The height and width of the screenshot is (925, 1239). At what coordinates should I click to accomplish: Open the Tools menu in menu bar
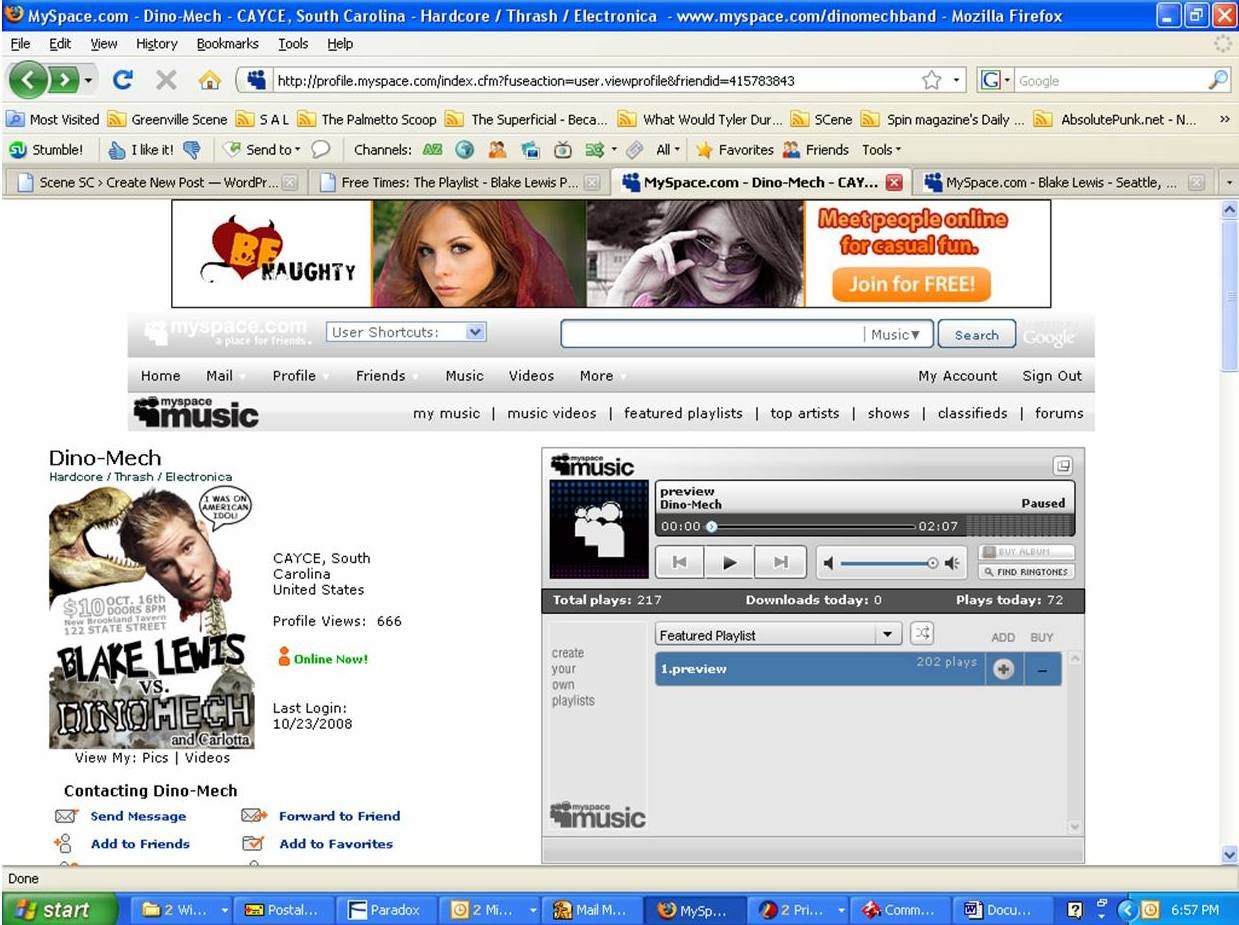293,44
